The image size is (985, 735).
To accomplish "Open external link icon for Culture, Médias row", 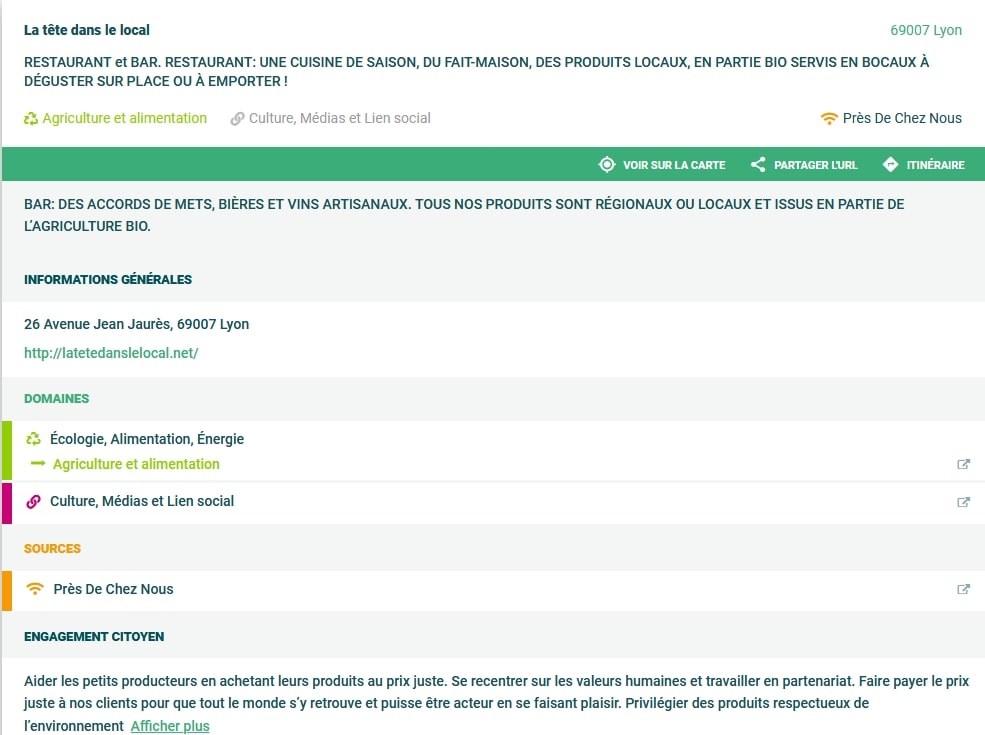I will pyautogui.click(x=963, y=502).
